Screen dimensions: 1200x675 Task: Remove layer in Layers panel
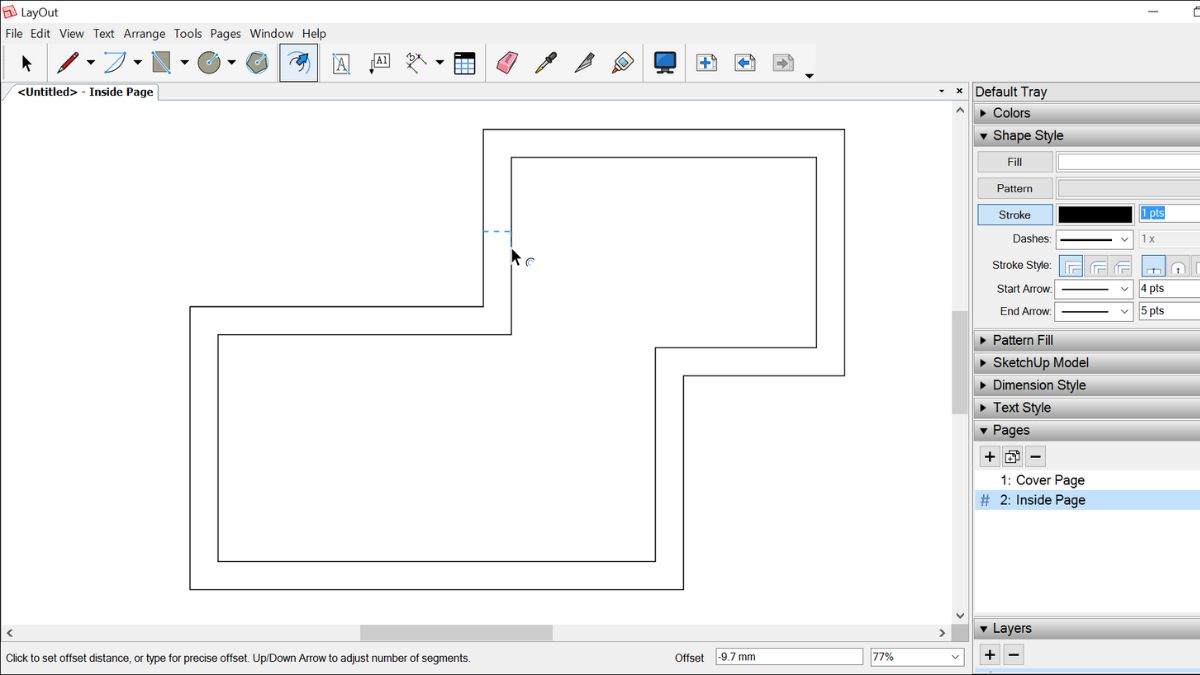1013,655
